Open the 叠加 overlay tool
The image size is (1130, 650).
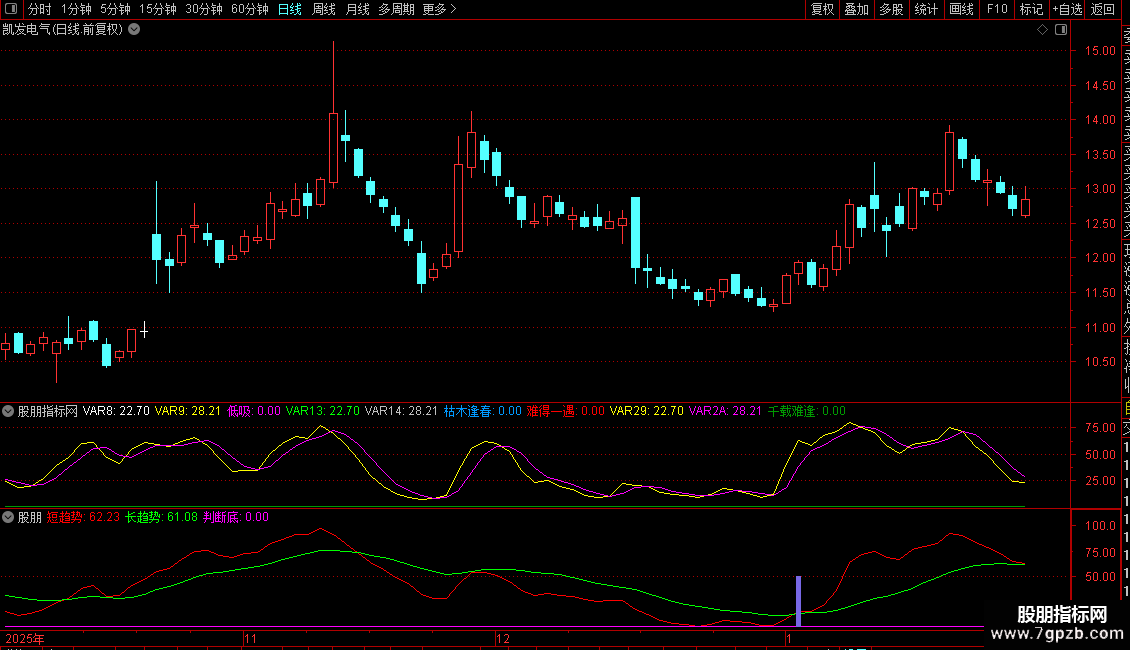[856, 9]
